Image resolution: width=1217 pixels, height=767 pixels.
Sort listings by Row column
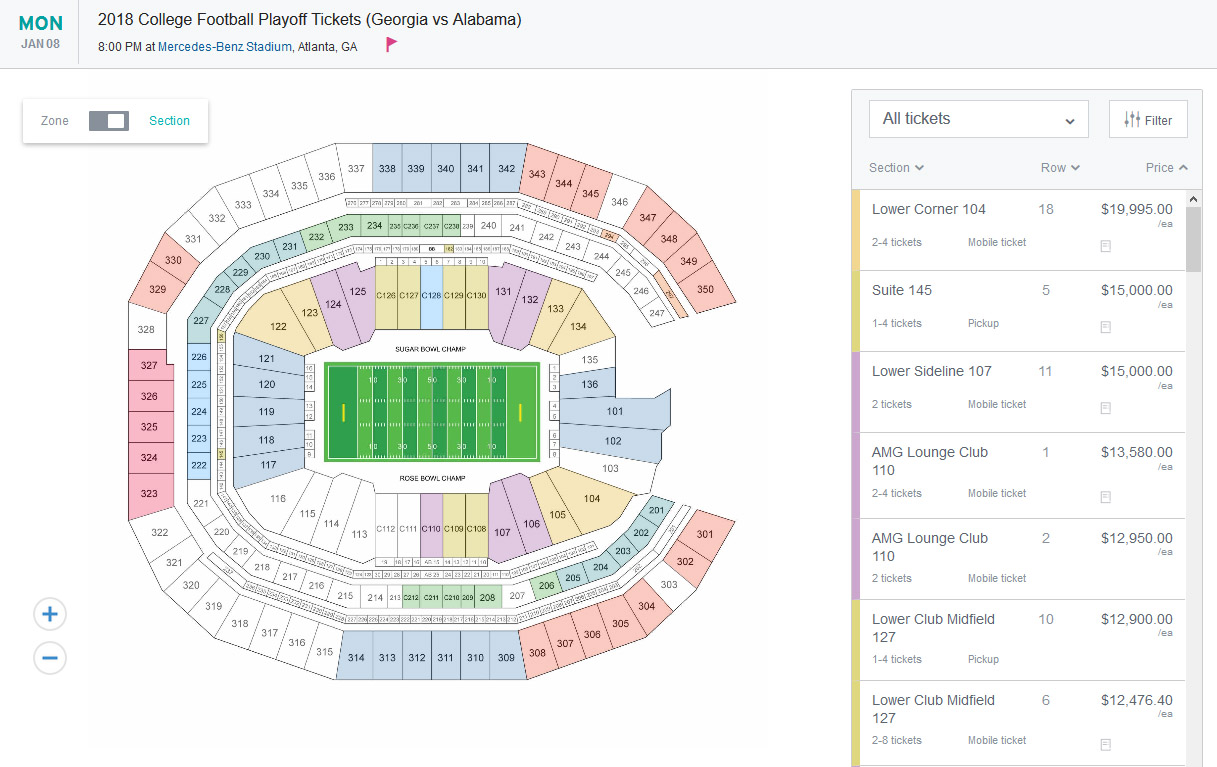pos(1059,168)
